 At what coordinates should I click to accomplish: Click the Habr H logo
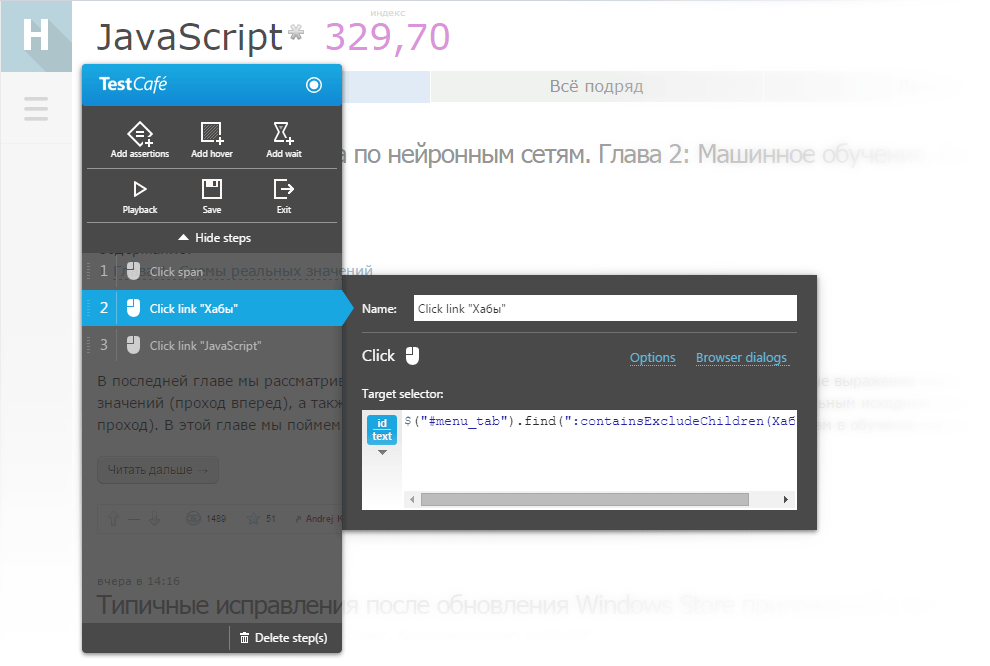pyautogui.click(x=36, y=36)
